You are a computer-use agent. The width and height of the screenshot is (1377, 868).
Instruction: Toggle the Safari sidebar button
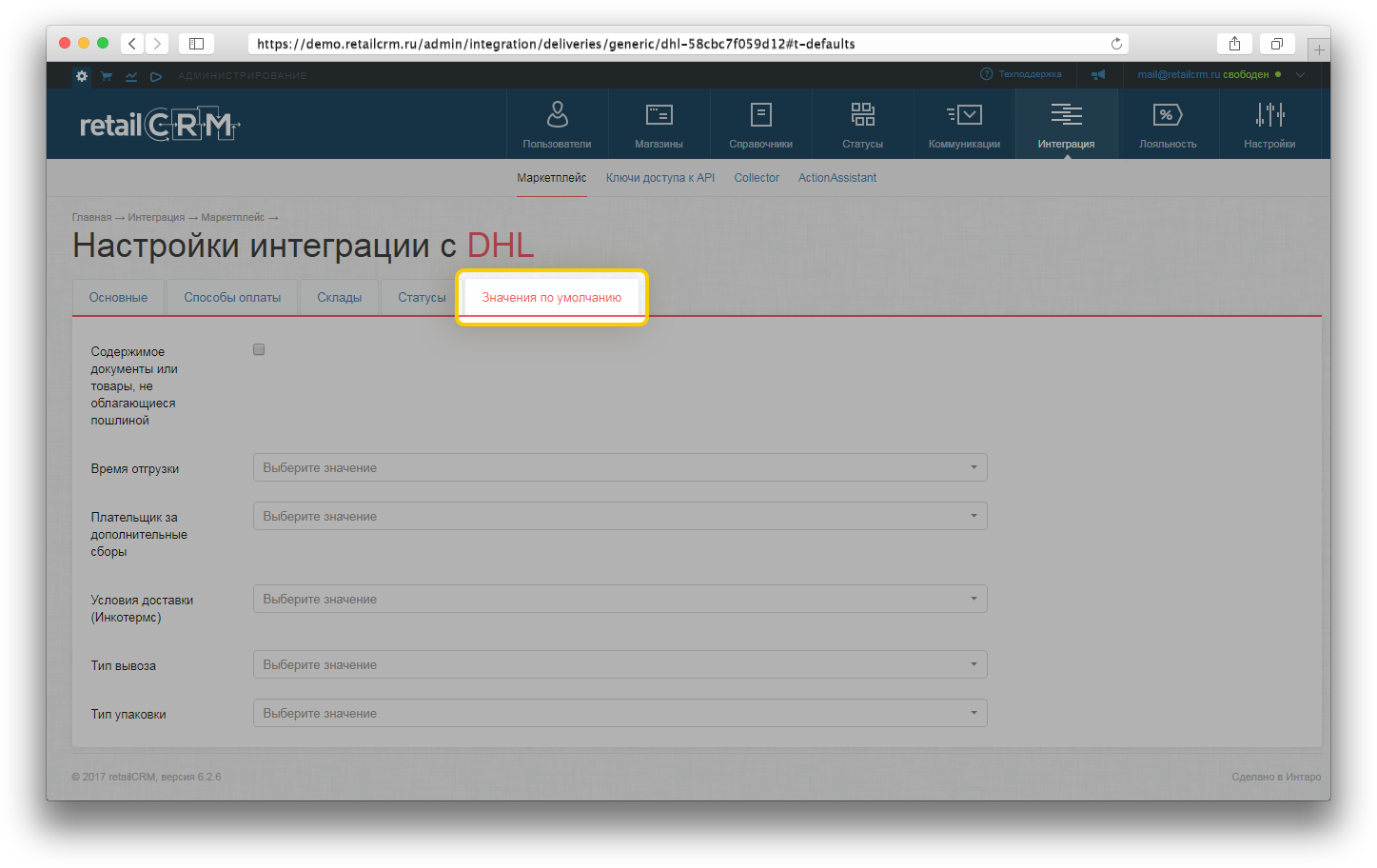196,44
